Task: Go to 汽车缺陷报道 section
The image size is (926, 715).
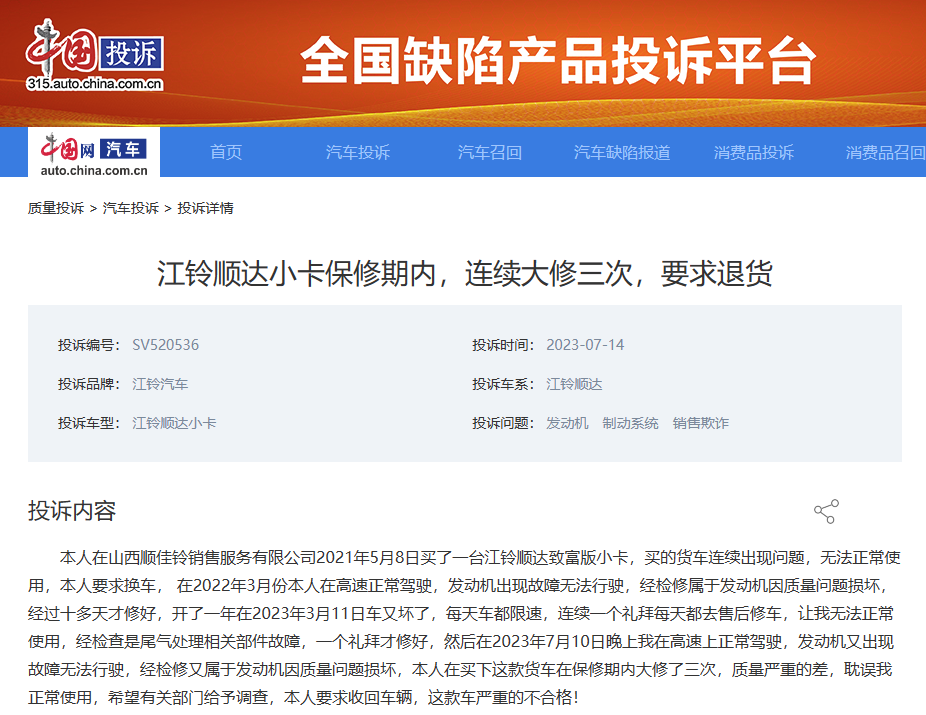Action: tap(622, 152)
